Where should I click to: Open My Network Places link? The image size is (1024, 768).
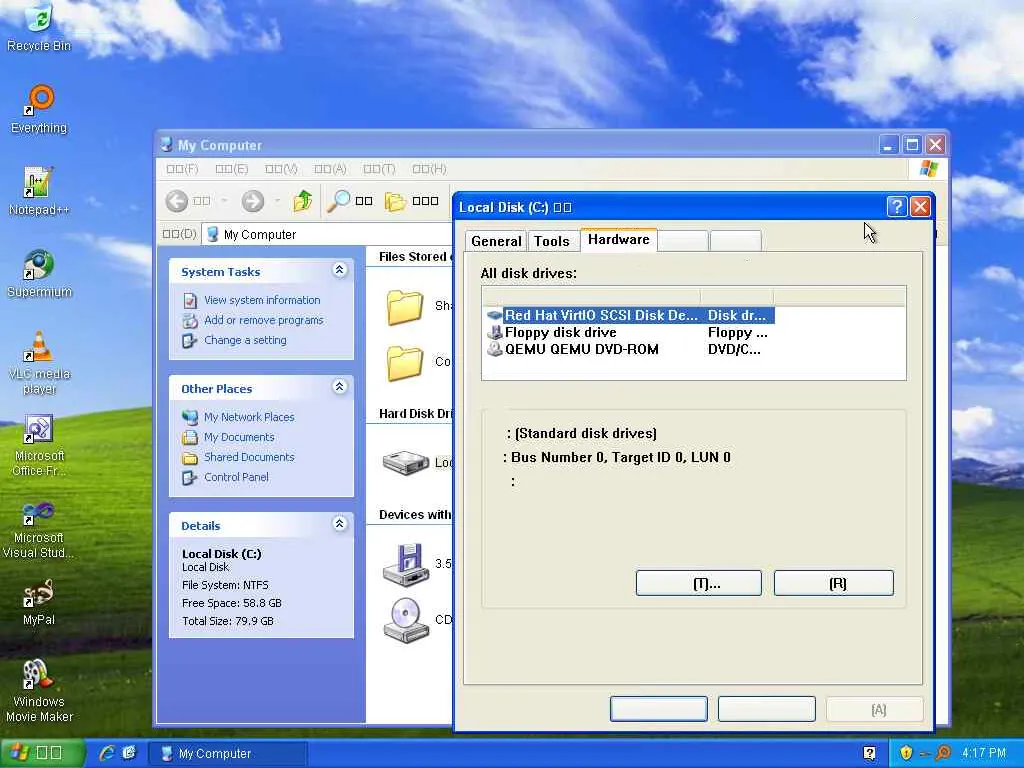click(x=249, y=417)
